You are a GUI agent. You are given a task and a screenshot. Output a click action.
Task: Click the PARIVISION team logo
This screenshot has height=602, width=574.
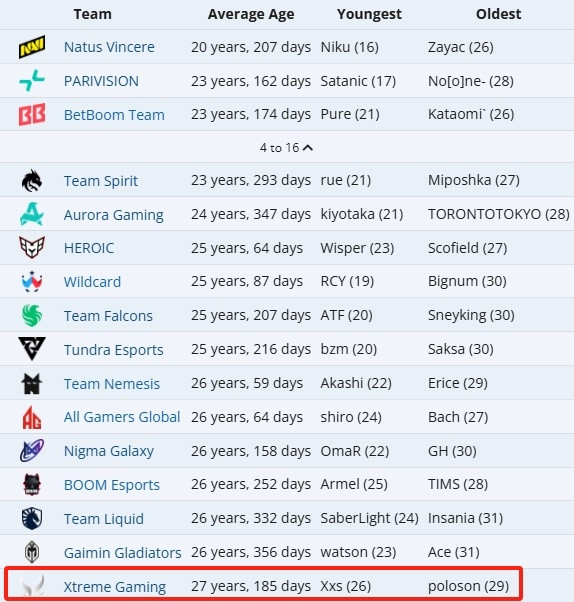pos(32,80)
